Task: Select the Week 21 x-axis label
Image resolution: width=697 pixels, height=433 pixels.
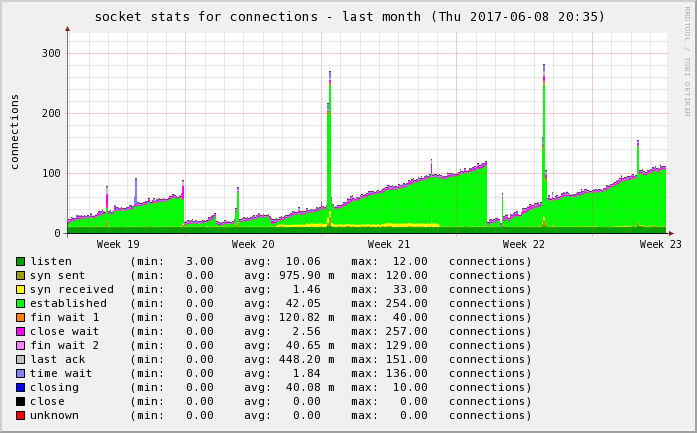Action: point(389,244)
